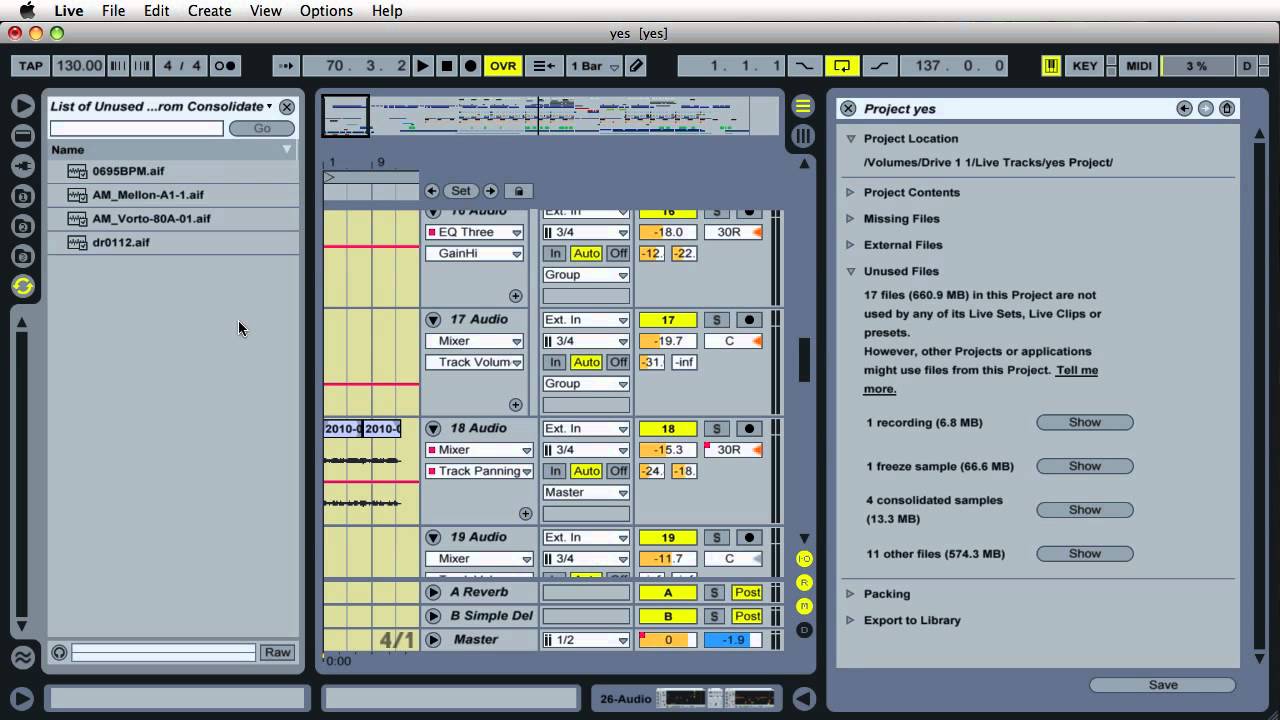
Task: Select the Hot-Swap browser icon
Action: [x=22, y=287]
